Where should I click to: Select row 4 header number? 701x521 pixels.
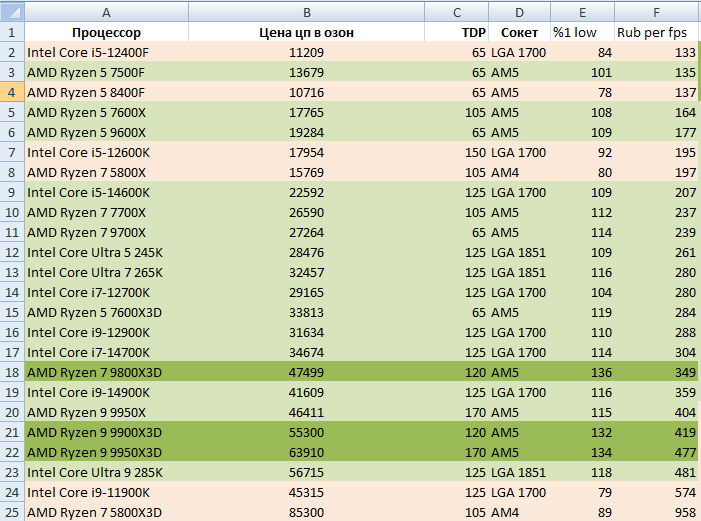12,92
